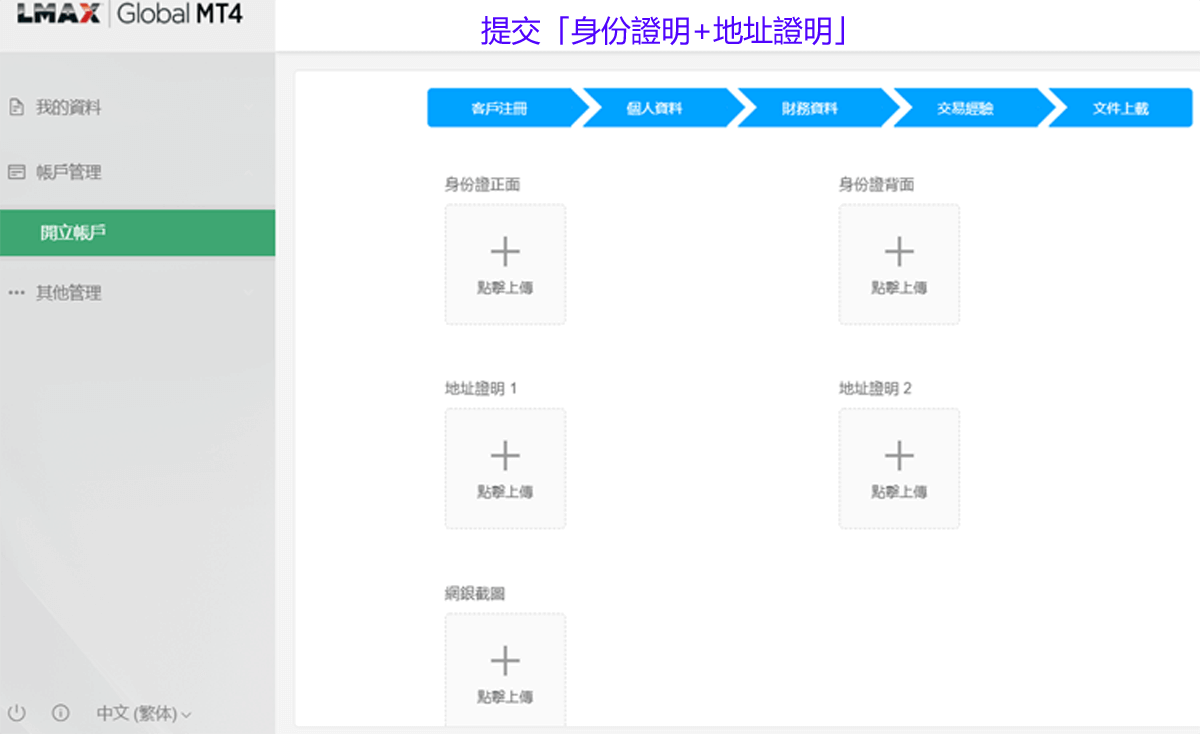Click the LMAX Global MT4 logo
This screenshot has width=1200, height=734.
[x=130, y=16]
